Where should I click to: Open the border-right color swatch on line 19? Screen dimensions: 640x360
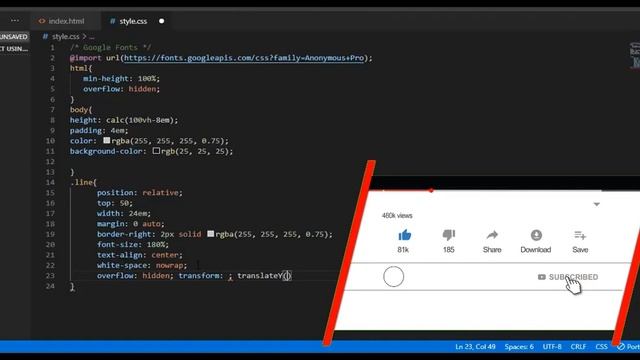point(211,234)
